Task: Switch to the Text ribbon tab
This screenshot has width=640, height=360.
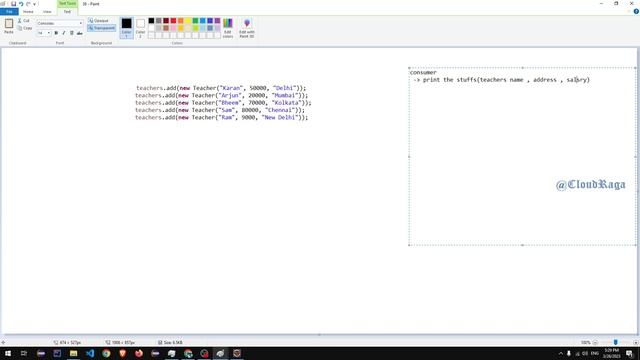Action: [67, 11]
